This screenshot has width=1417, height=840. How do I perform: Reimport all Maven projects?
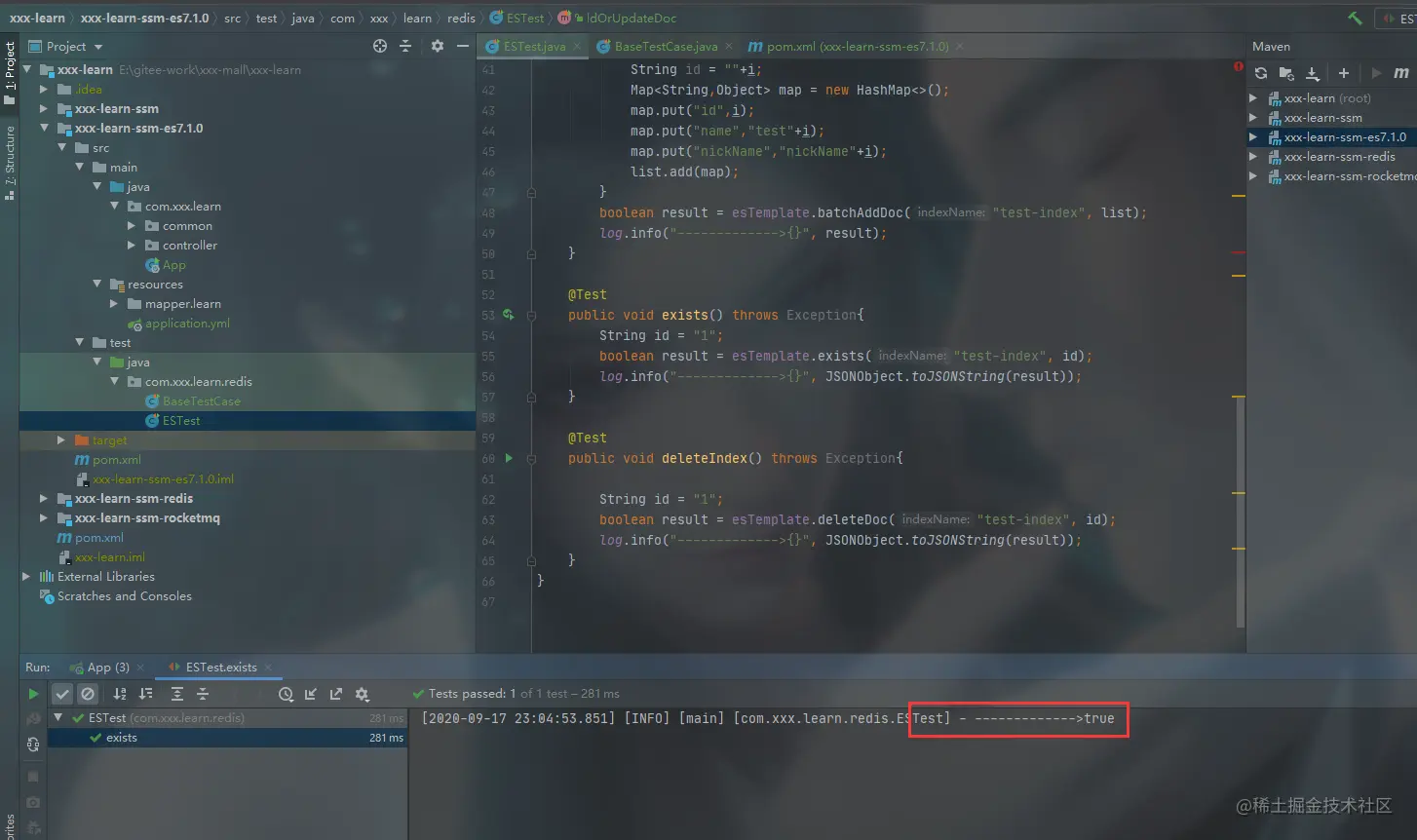[1261, 73]
